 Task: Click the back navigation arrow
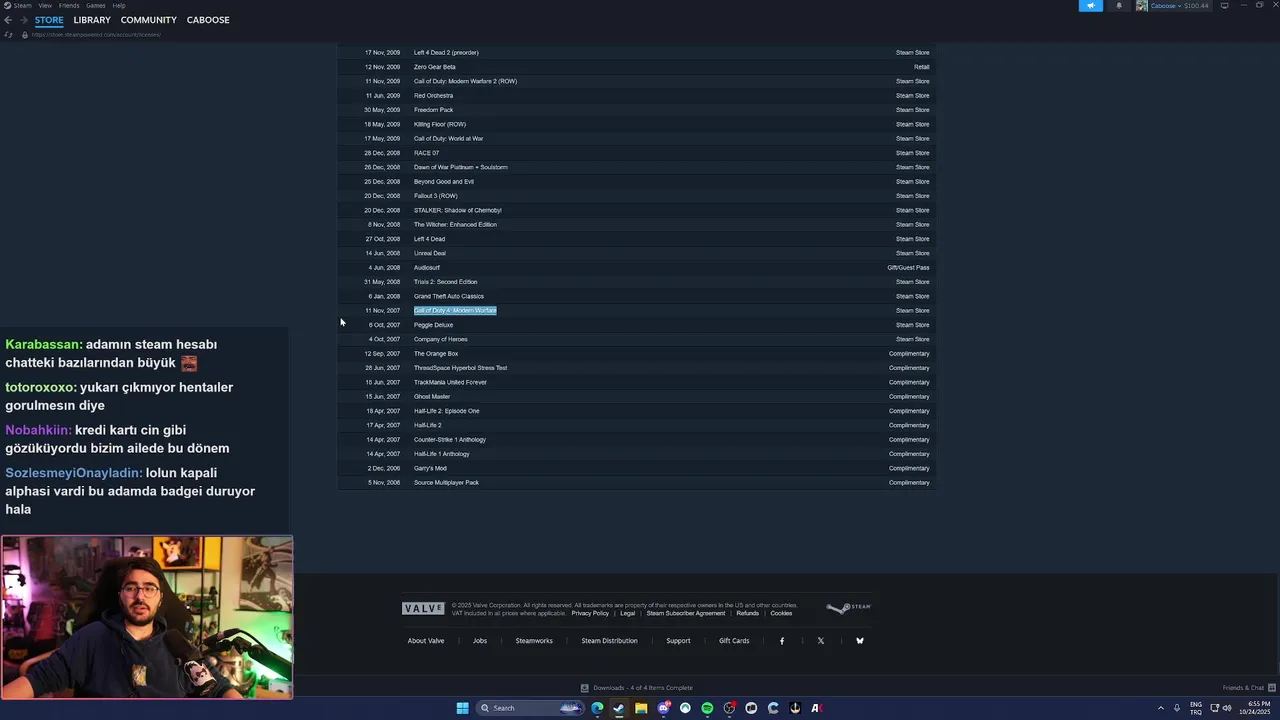[8, 20]
